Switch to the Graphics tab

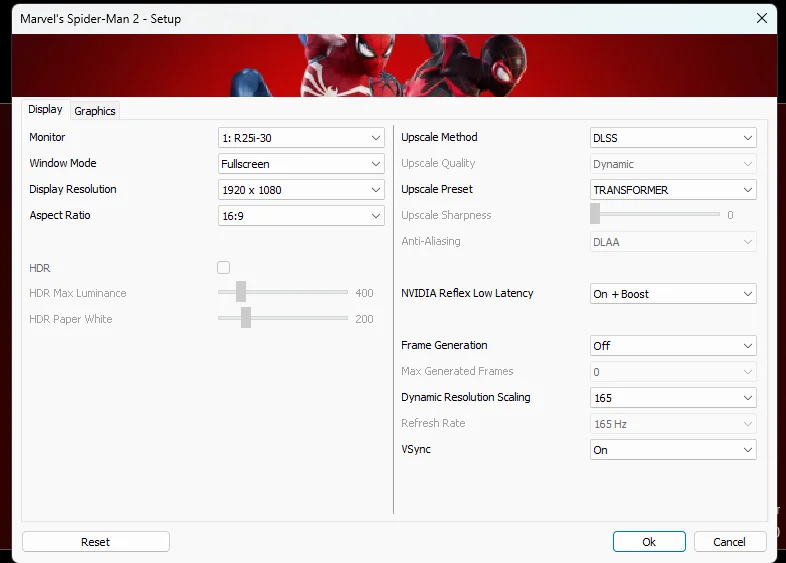(x=95, y=111)
